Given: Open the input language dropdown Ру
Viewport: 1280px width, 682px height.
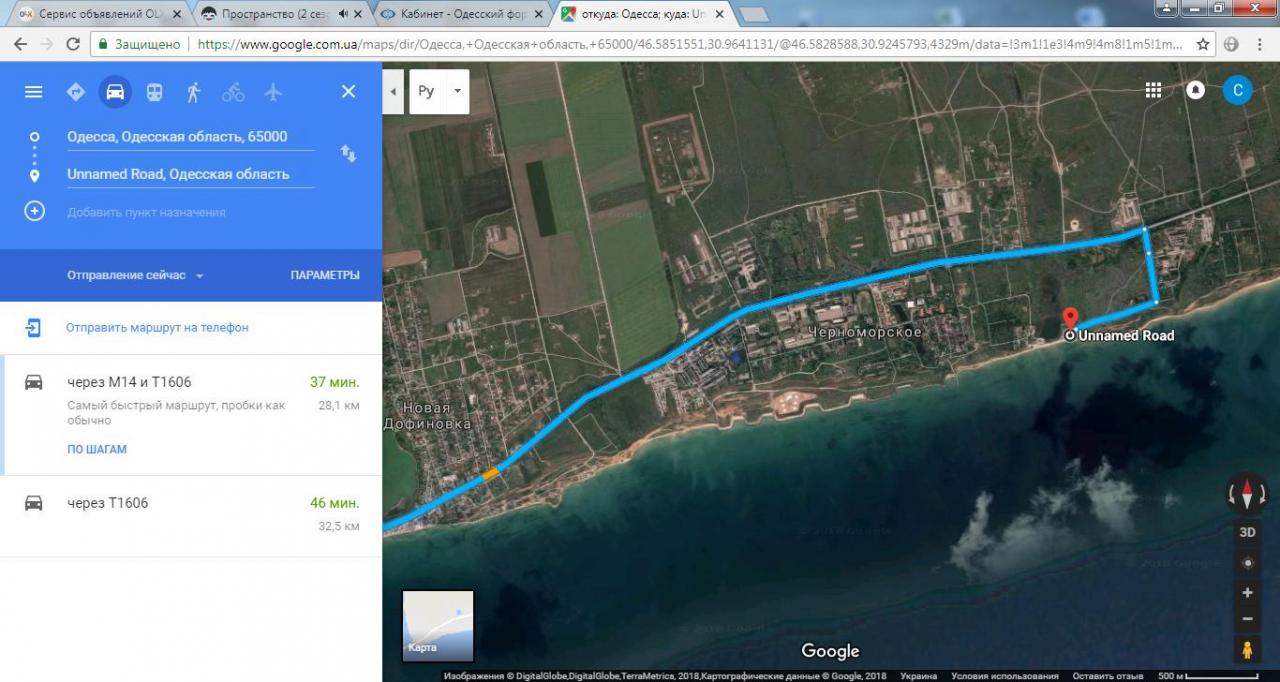Looking at the screenshot, I should (439, 91).
